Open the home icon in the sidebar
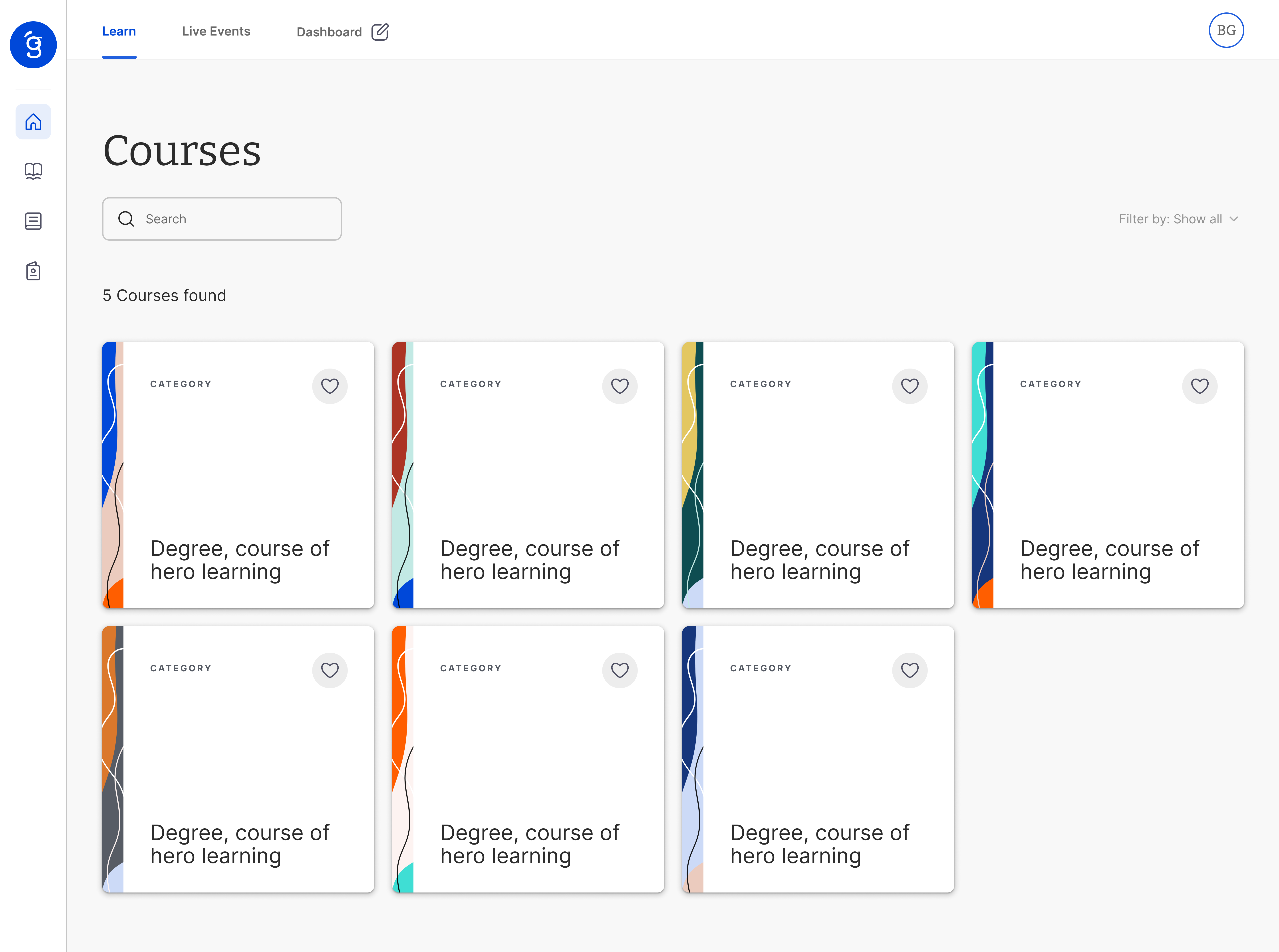The width and height of the screenshot is (1279, 952). [x=33, y=122]
